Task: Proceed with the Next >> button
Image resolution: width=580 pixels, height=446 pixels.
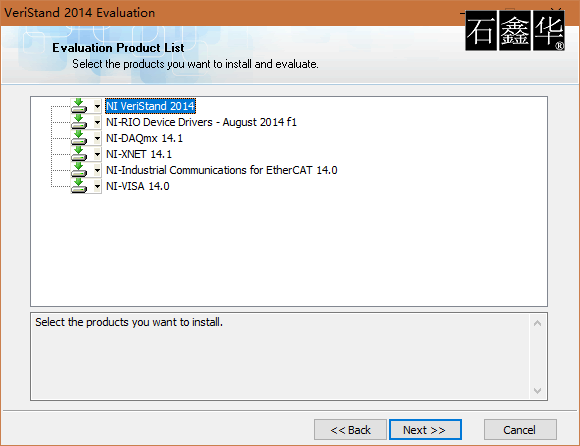Action: (x=425, y=430)
